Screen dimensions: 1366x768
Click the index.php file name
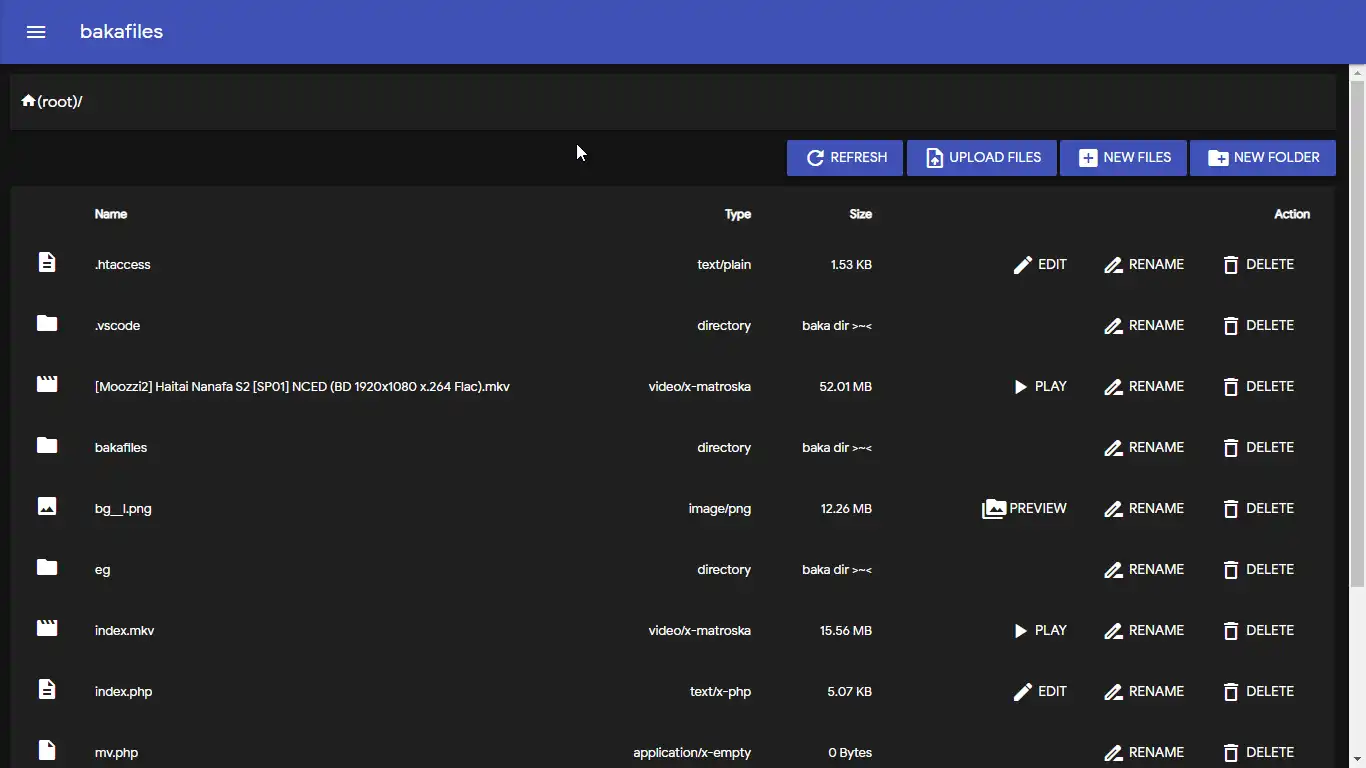tap(123, 692)
